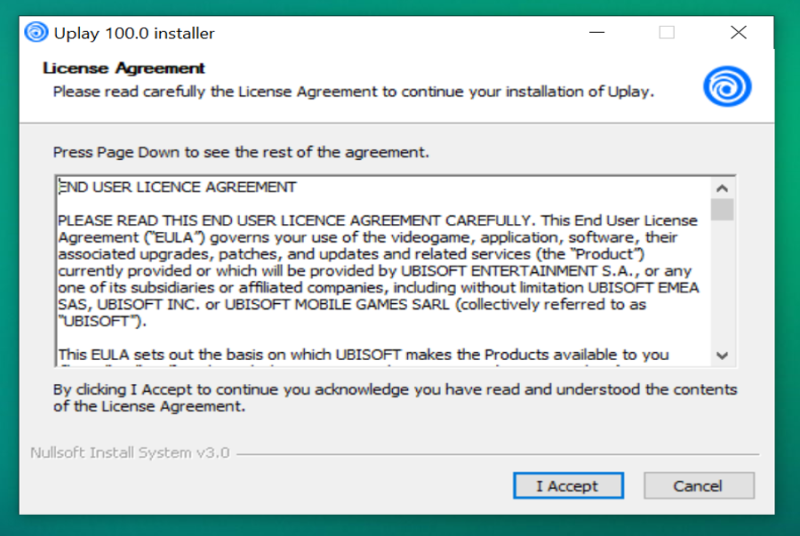Click inside the license agreement text box
Screen dimensions: 800x536
tap(384, 271)
